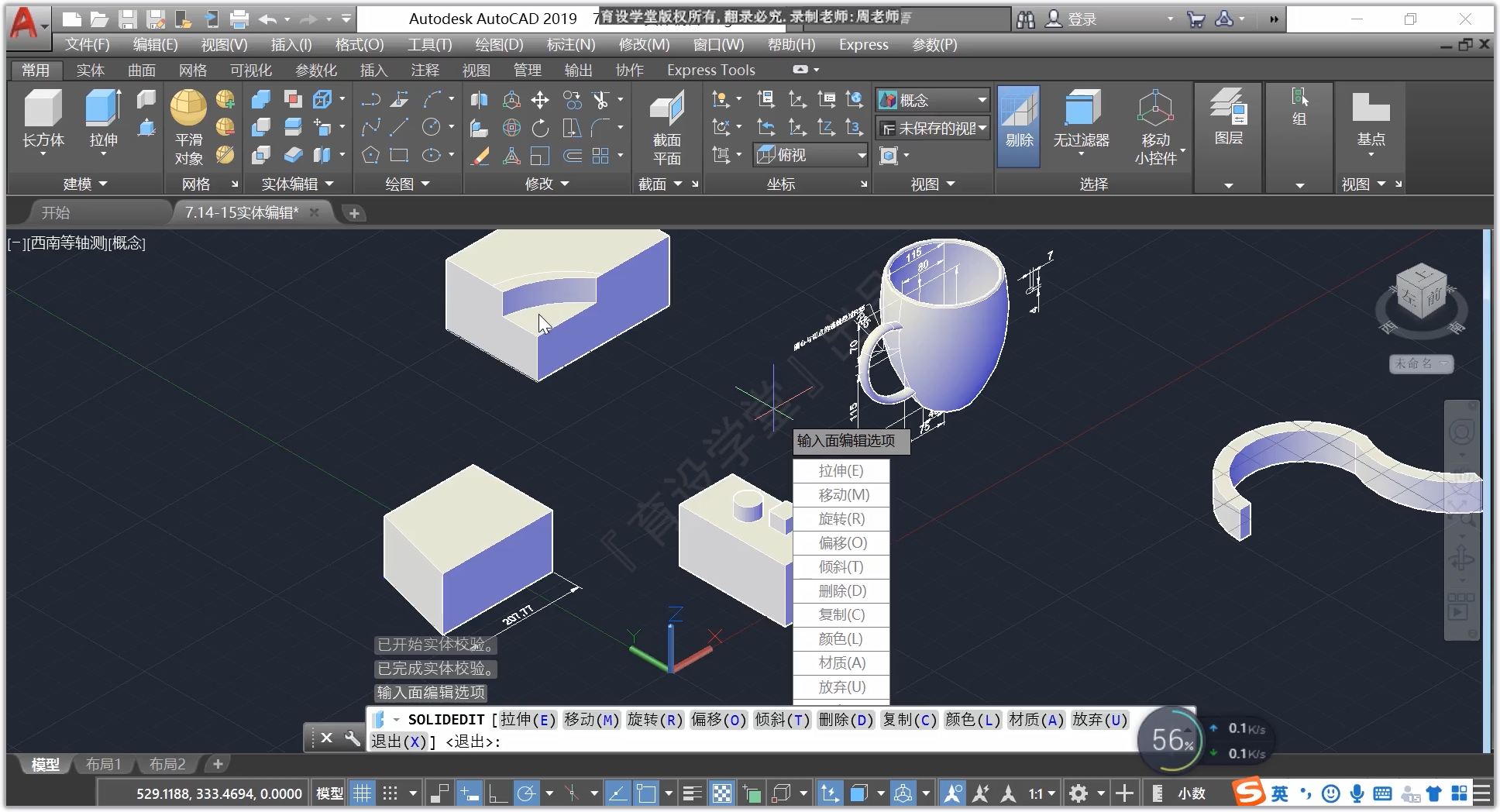The width and height of the screenshot is (1500, 812).
Task: Click the Offset modify icon
Action: point(572,155)
